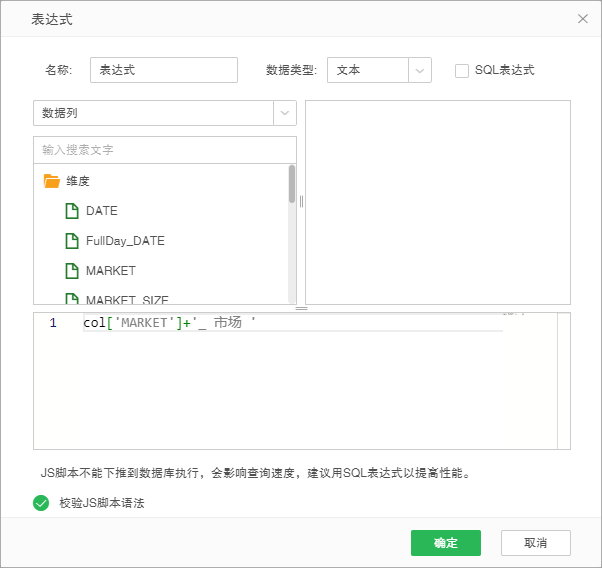This screenshot has height=568, width=602.
Task: Enable the SQL表达式 checkbox
Action: coord(462,70)
